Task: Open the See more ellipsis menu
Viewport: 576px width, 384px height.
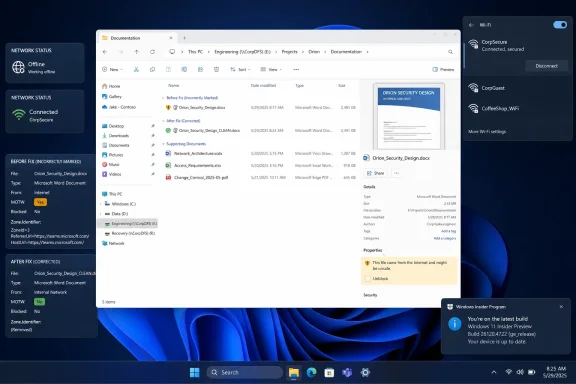Action: (296, 69)
